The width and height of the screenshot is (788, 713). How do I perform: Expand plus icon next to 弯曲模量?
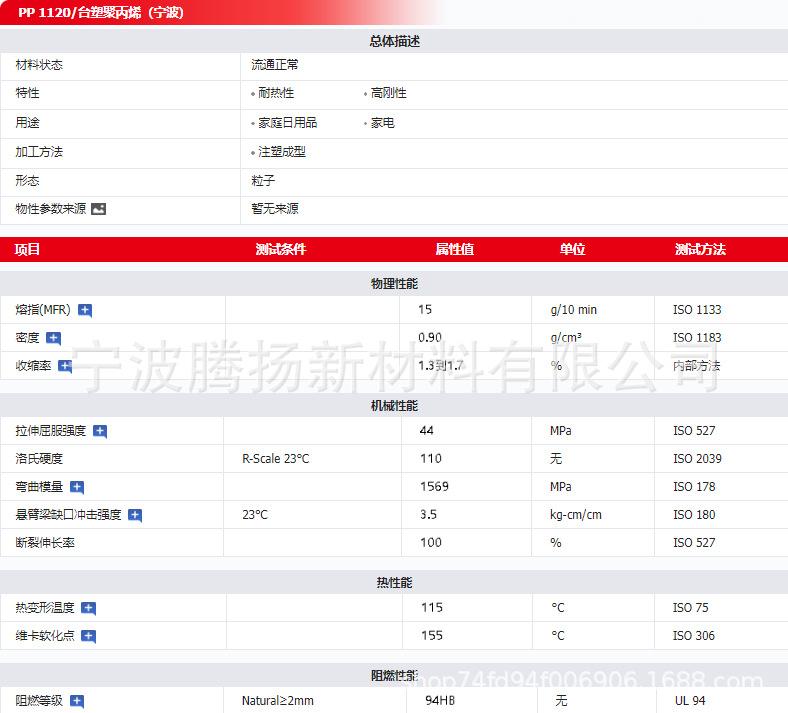[77, 487]
